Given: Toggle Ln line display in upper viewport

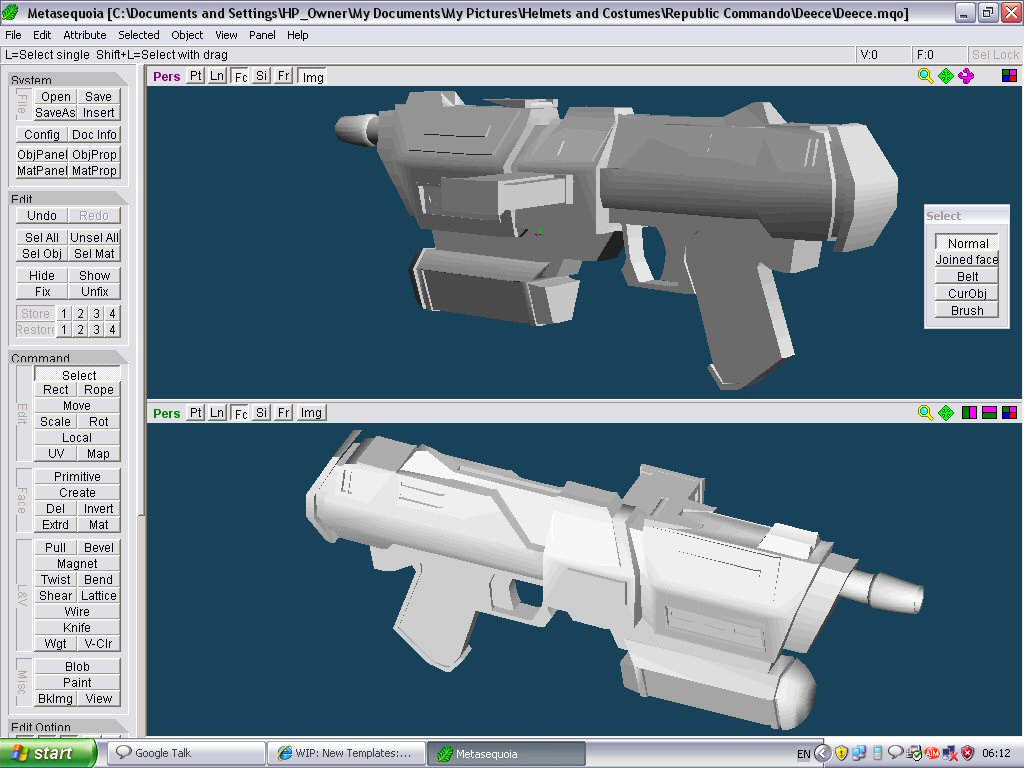Looking at the screenshot, I should click(217, 76).
